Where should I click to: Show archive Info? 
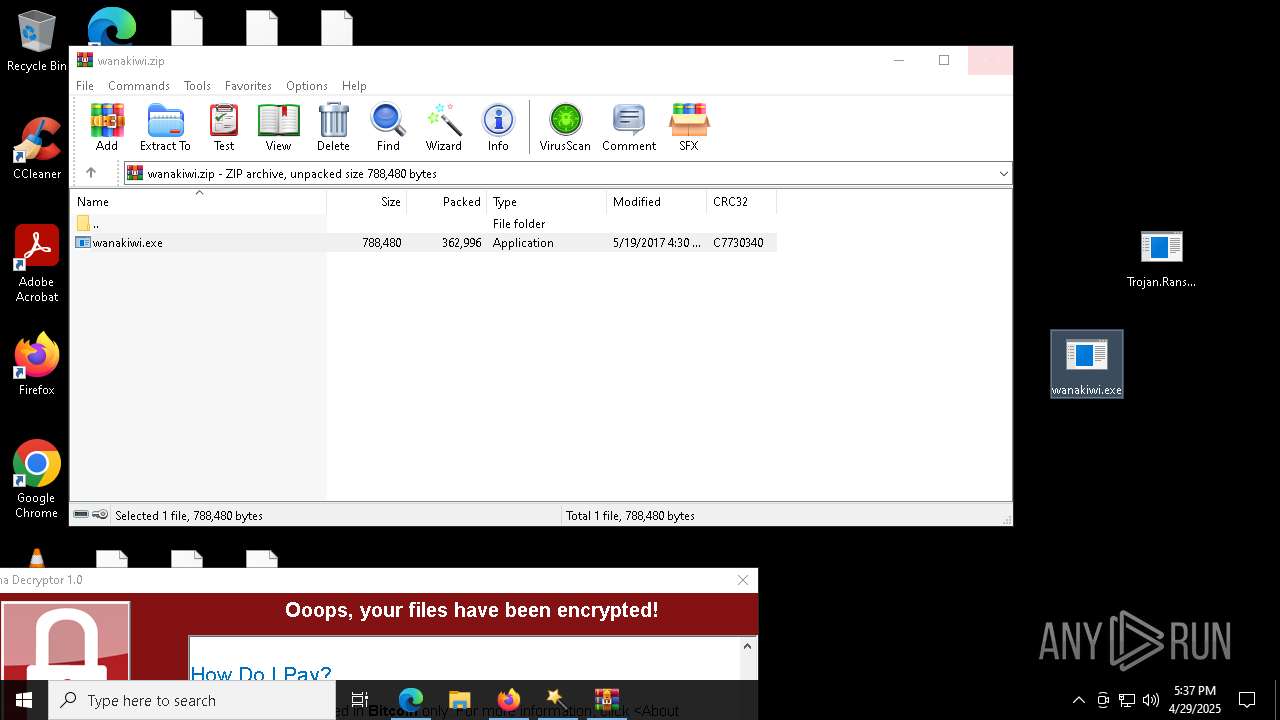[498, 127]
